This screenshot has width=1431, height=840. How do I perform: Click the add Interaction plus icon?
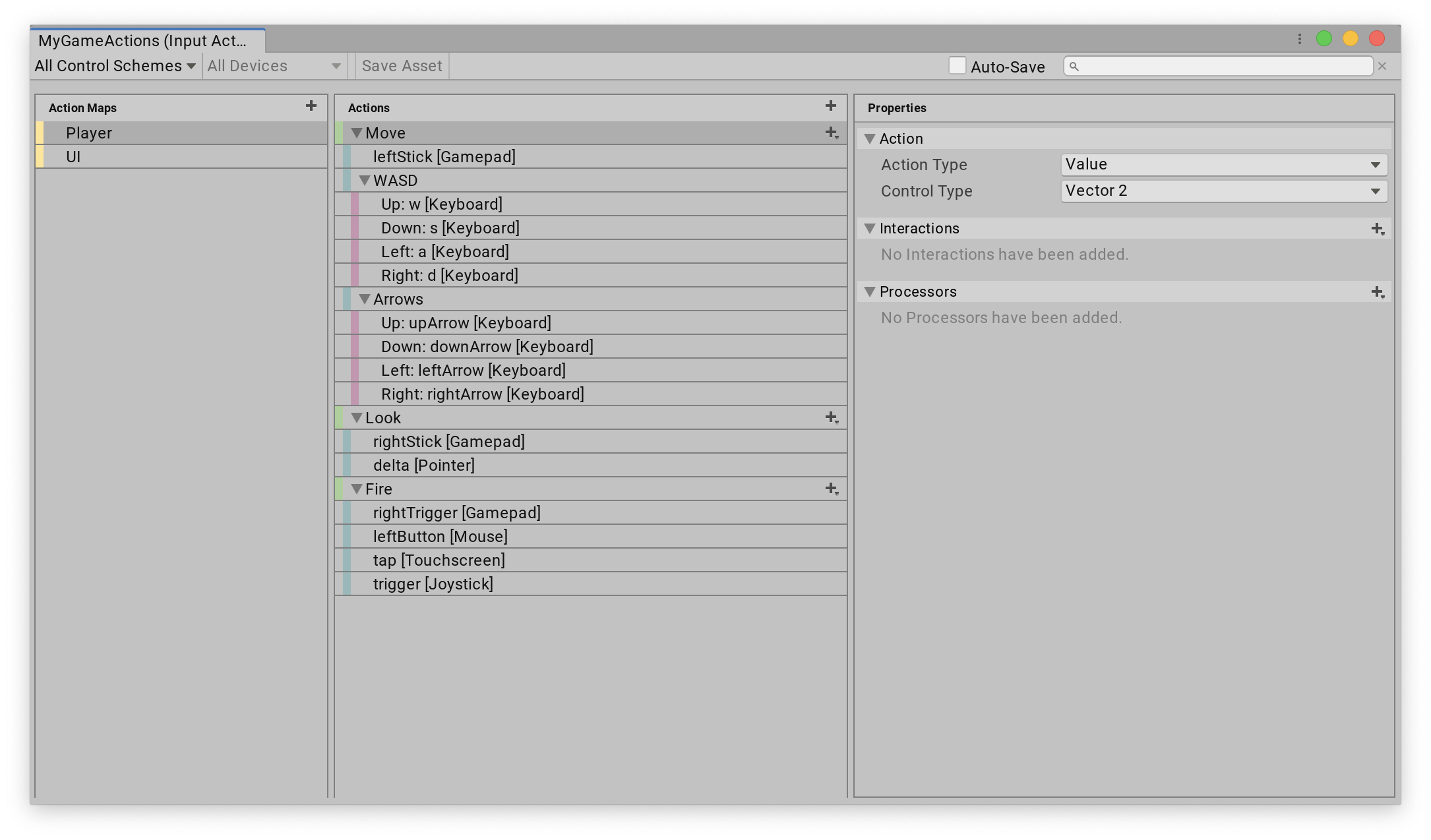coord(1378,228)
